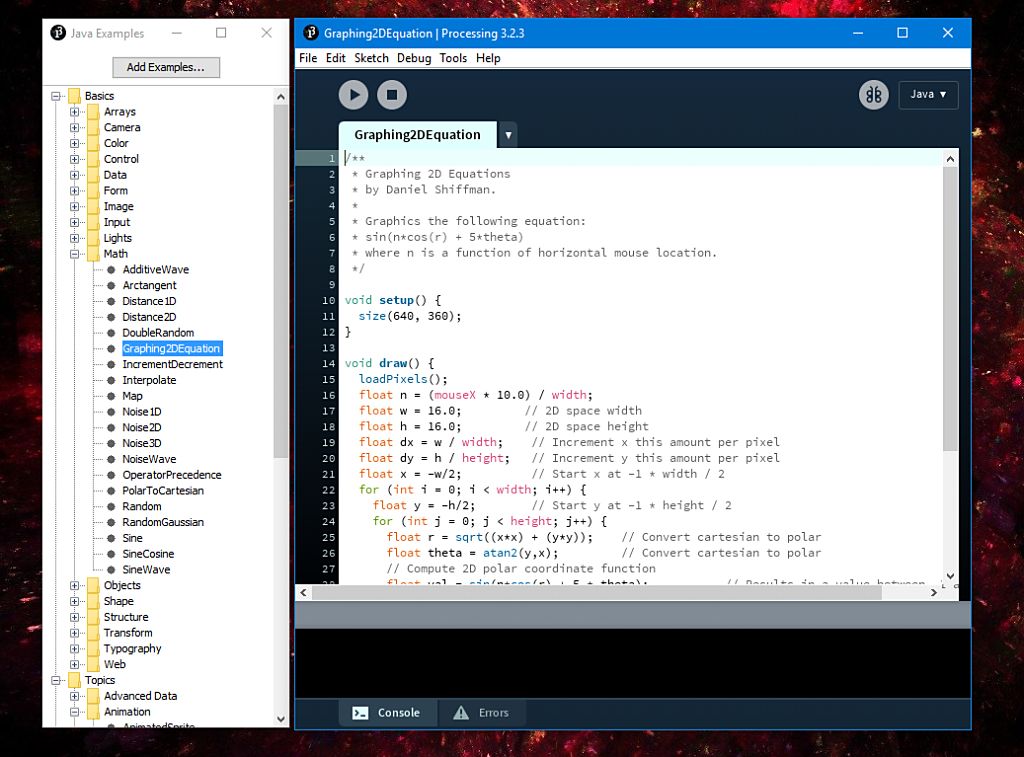
Task: Select the Noise3D example
Action: pos(142,443)
